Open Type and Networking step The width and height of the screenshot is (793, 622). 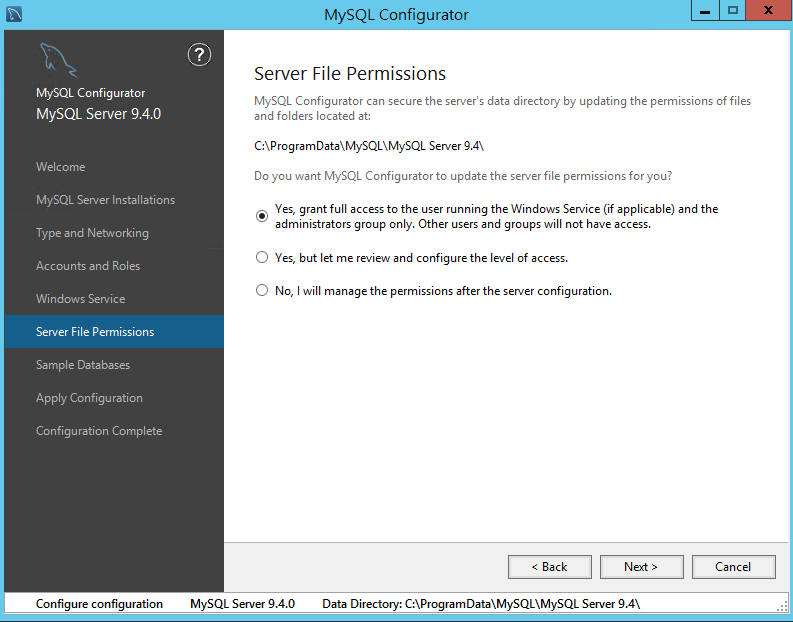[93, 233]
